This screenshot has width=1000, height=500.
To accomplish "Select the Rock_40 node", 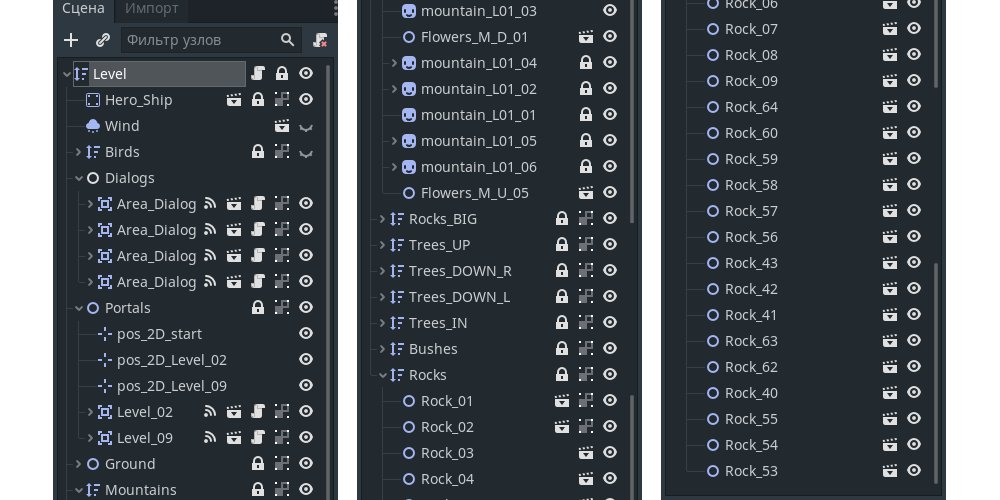I will (x=751, y=393).
